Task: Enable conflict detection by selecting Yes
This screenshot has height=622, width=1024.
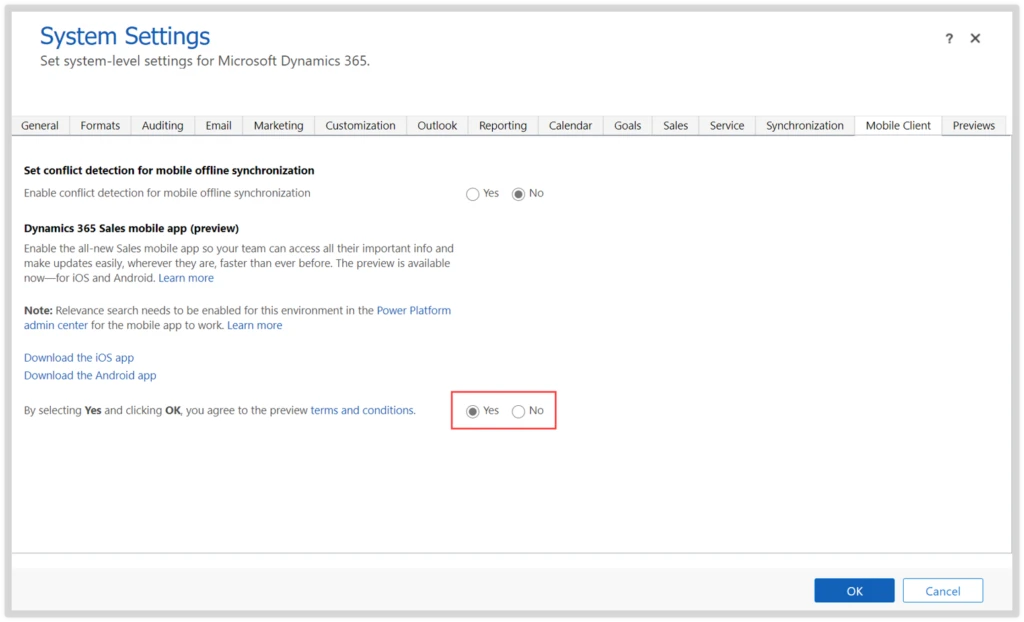Action: [x=471, y=193]
